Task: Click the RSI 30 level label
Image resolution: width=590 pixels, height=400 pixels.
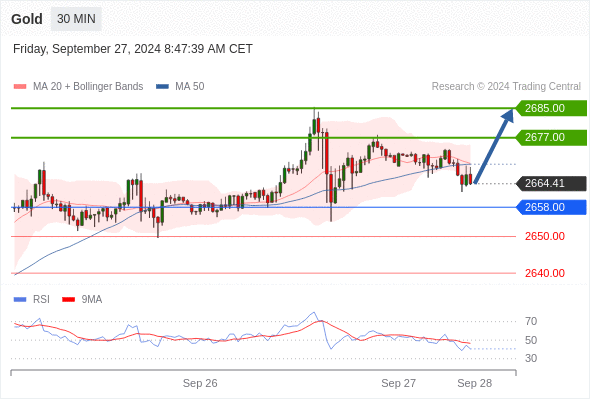Action: click(x=531, y=358)
